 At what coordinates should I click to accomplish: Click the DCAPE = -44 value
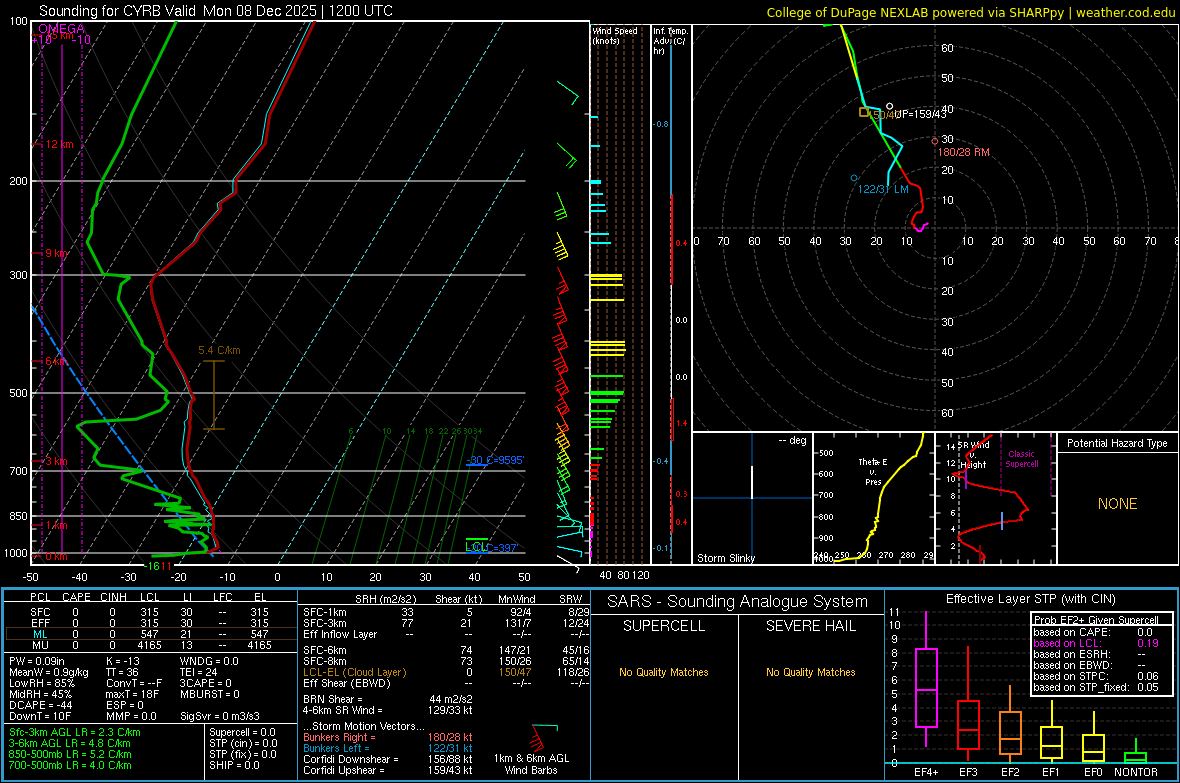pos(41,705)
